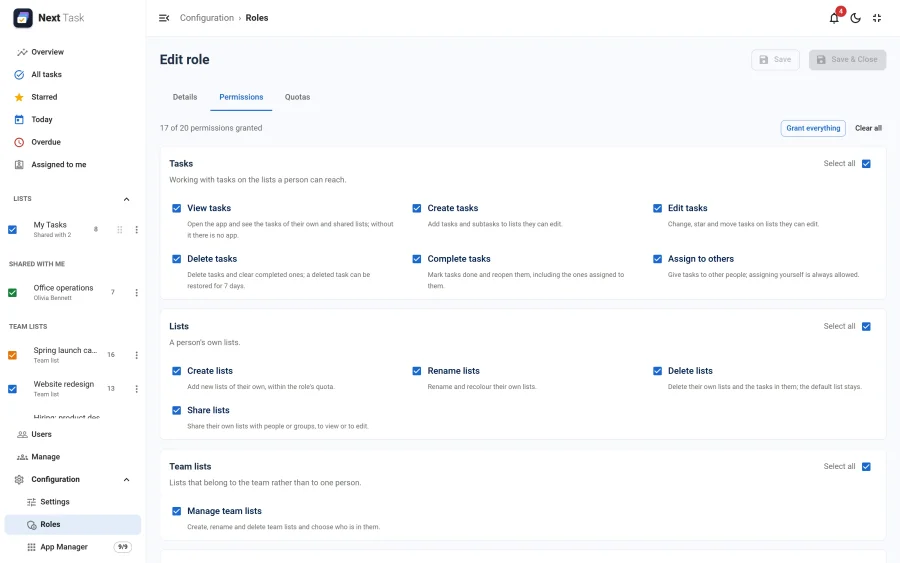Click the Office operations list icon
The height and width of the screenshot is (563, 900).
pyautogui.click(x=12, y=293)
